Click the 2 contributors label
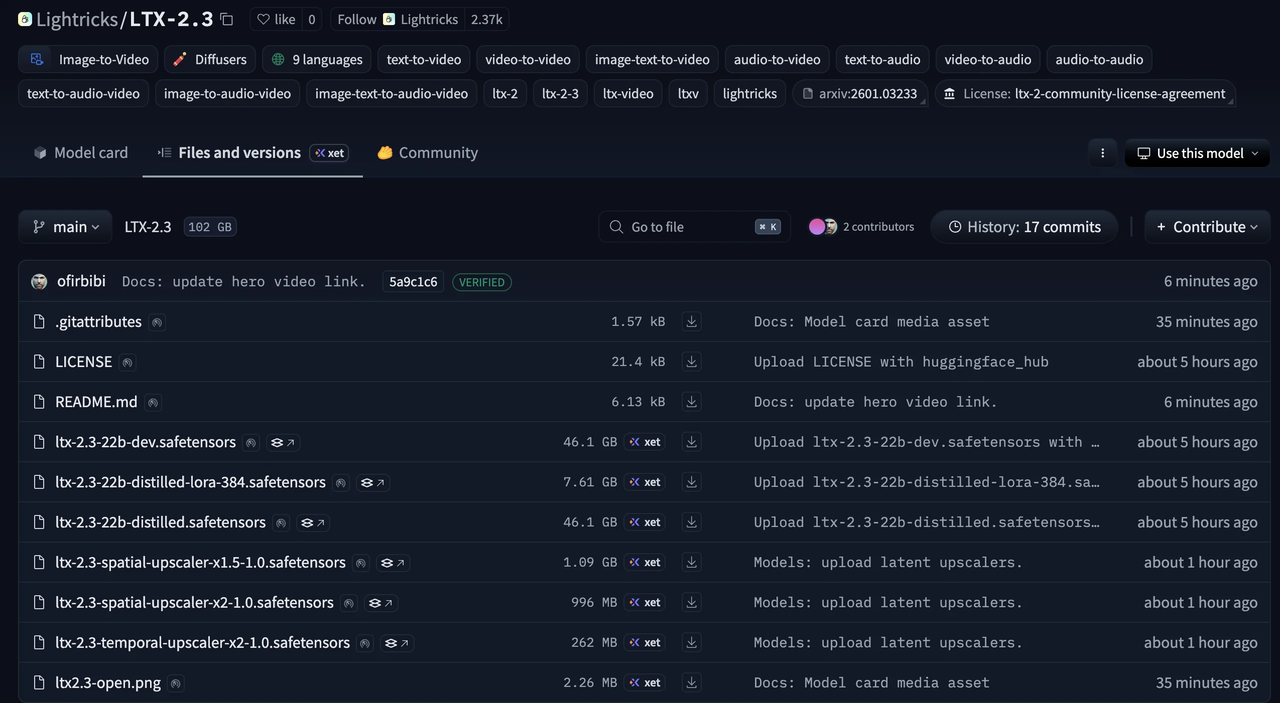 pyautogui.click(x=878, y=227)
